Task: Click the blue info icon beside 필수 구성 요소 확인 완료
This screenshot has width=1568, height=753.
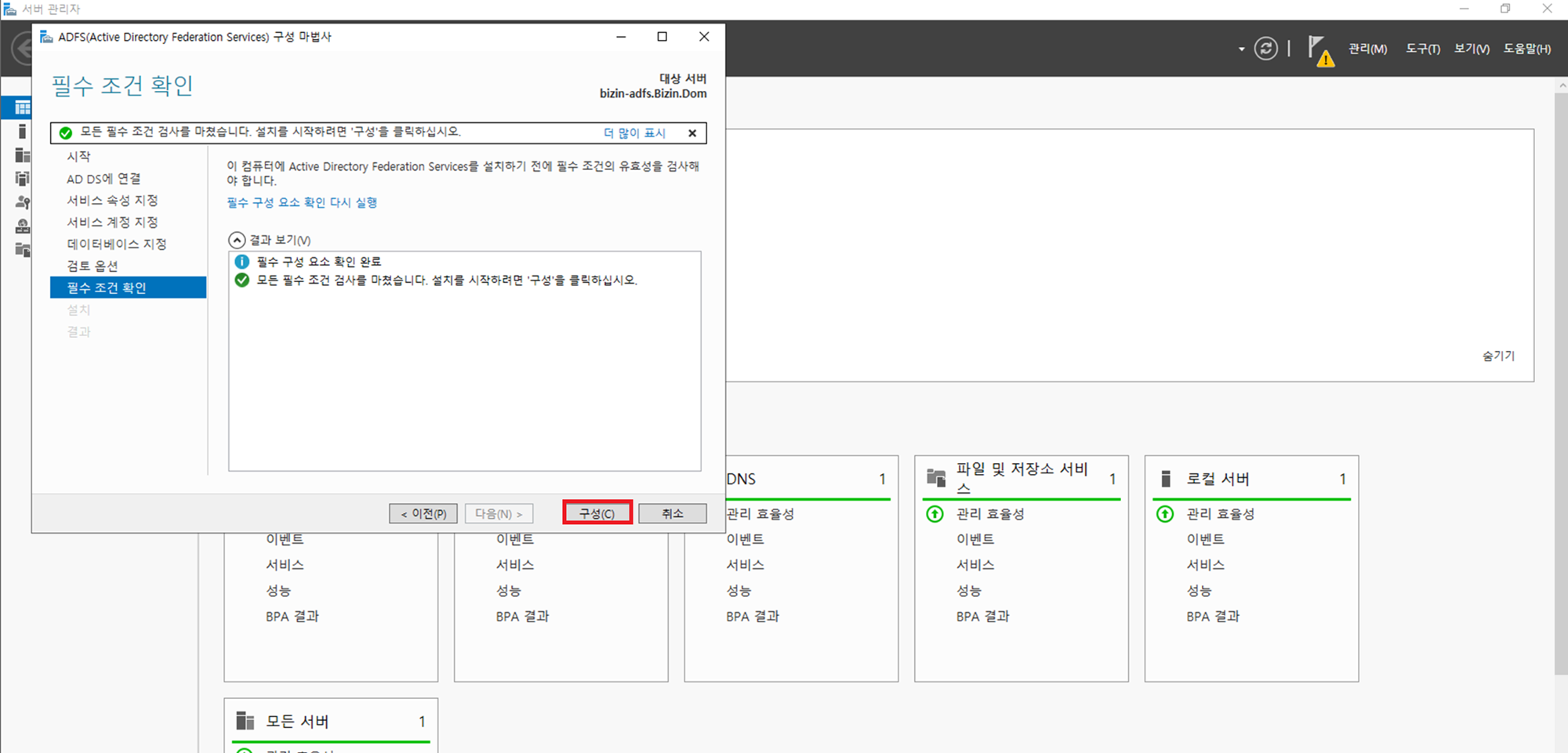Action: click(241, 262)
